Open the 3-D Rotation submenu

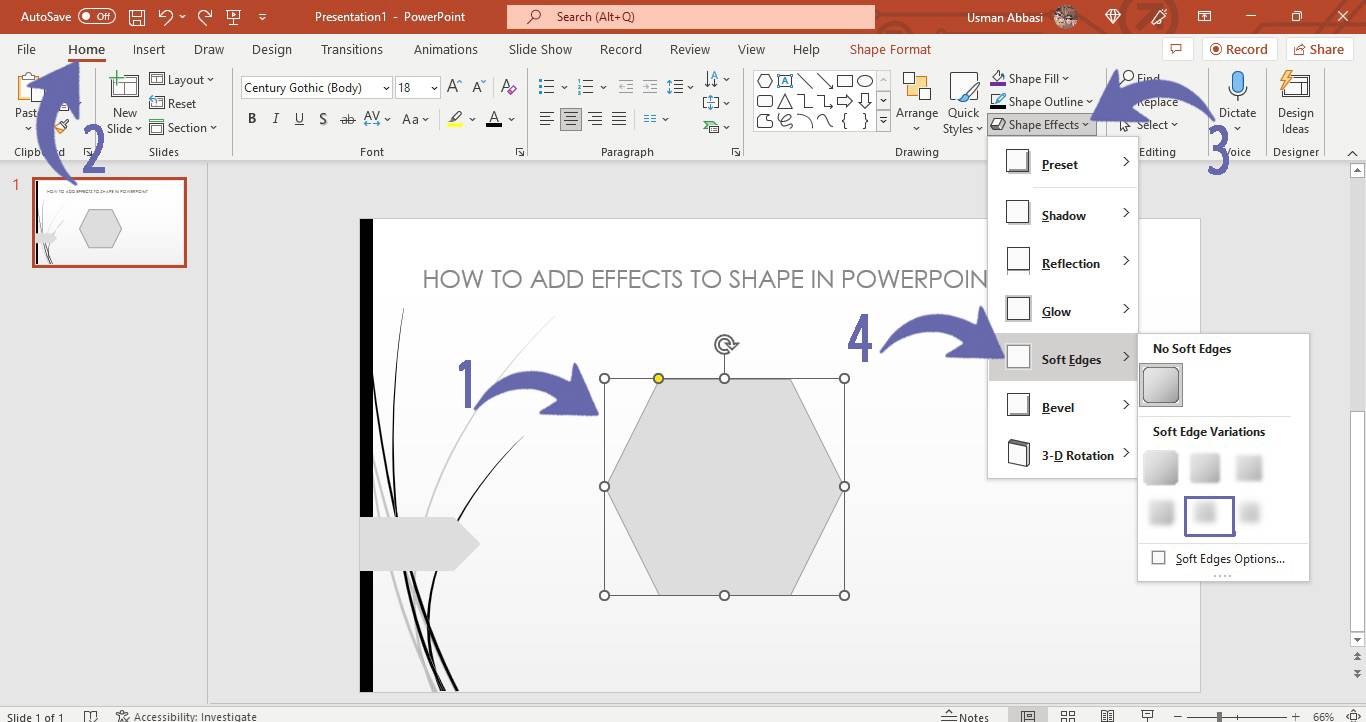pyautogui.click(x=1063, y=455)
